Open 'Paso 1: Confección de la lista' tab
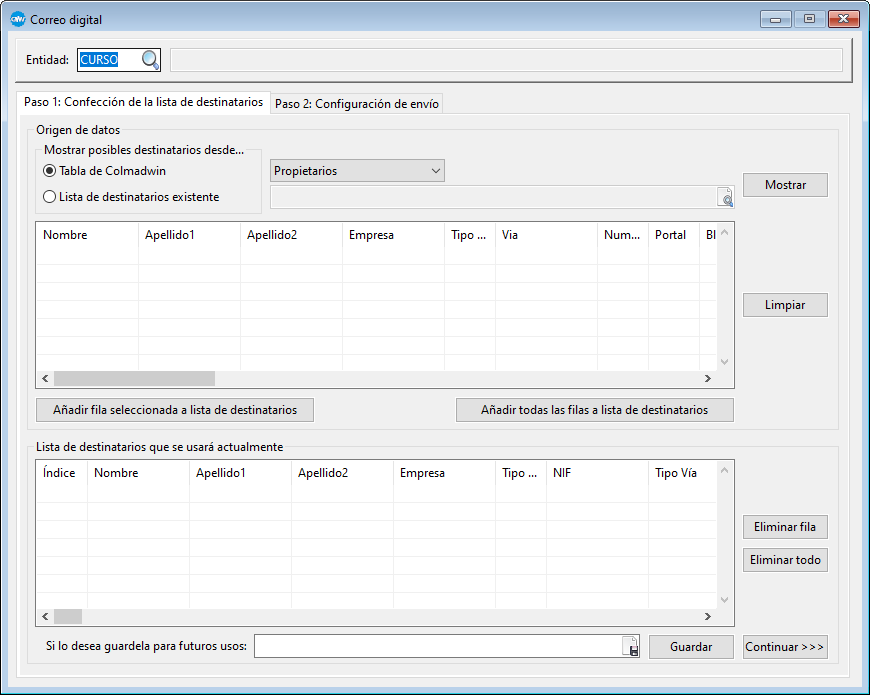The image size is (870, 695). [x=143, y=102]
